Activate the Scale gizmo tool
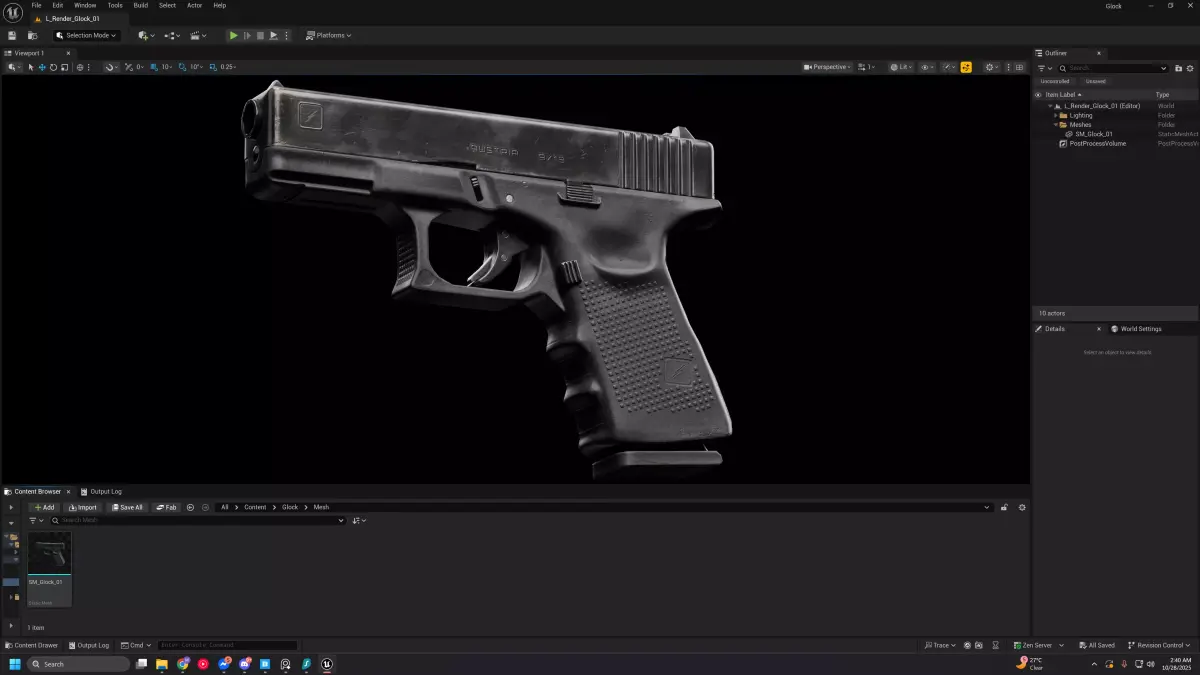Viewport: 1200px width, 675px height. 65,67
